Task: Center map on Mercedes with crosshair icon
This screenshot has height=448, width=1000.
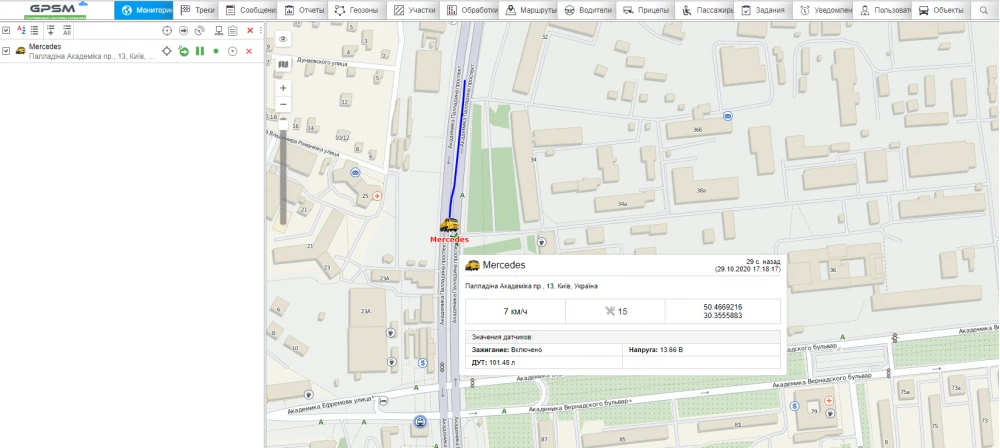Action: (166, 50)
